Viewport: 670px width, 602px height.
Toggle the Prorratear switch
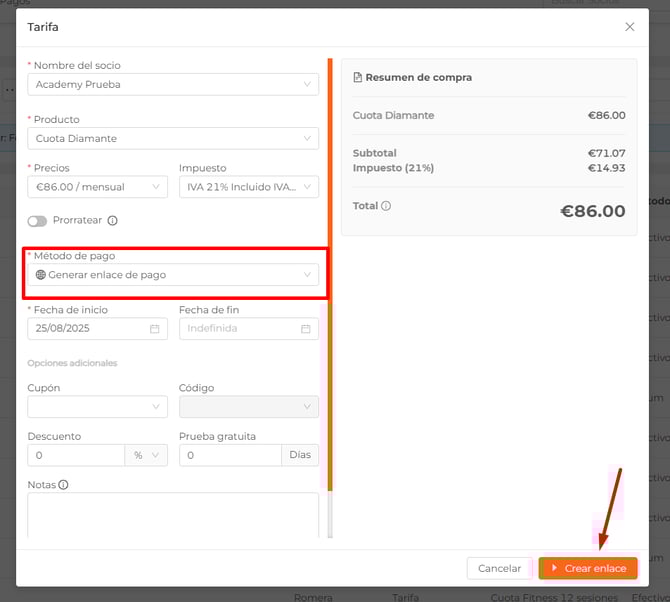(37, 221)
